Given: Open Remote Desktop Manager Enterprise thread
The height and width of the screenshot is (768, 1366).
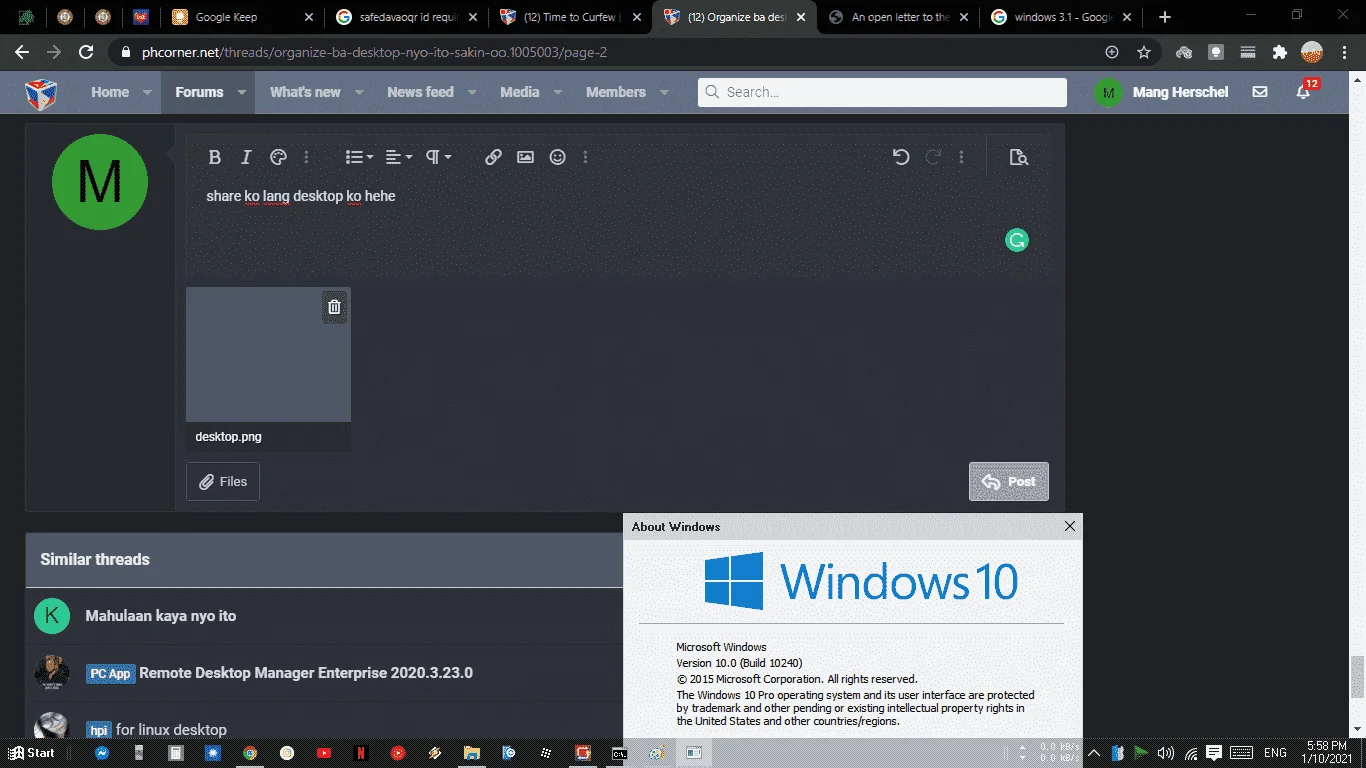Looking at the screenshot, I should [306, 673].
